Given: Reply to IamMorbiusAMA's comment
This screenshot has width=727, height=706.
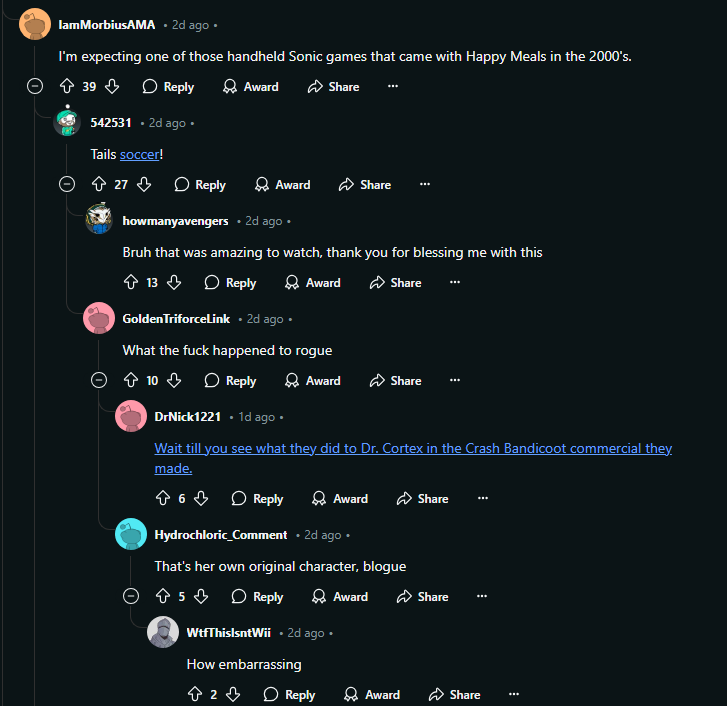Looking at the screenshot, I should (168, 87).
